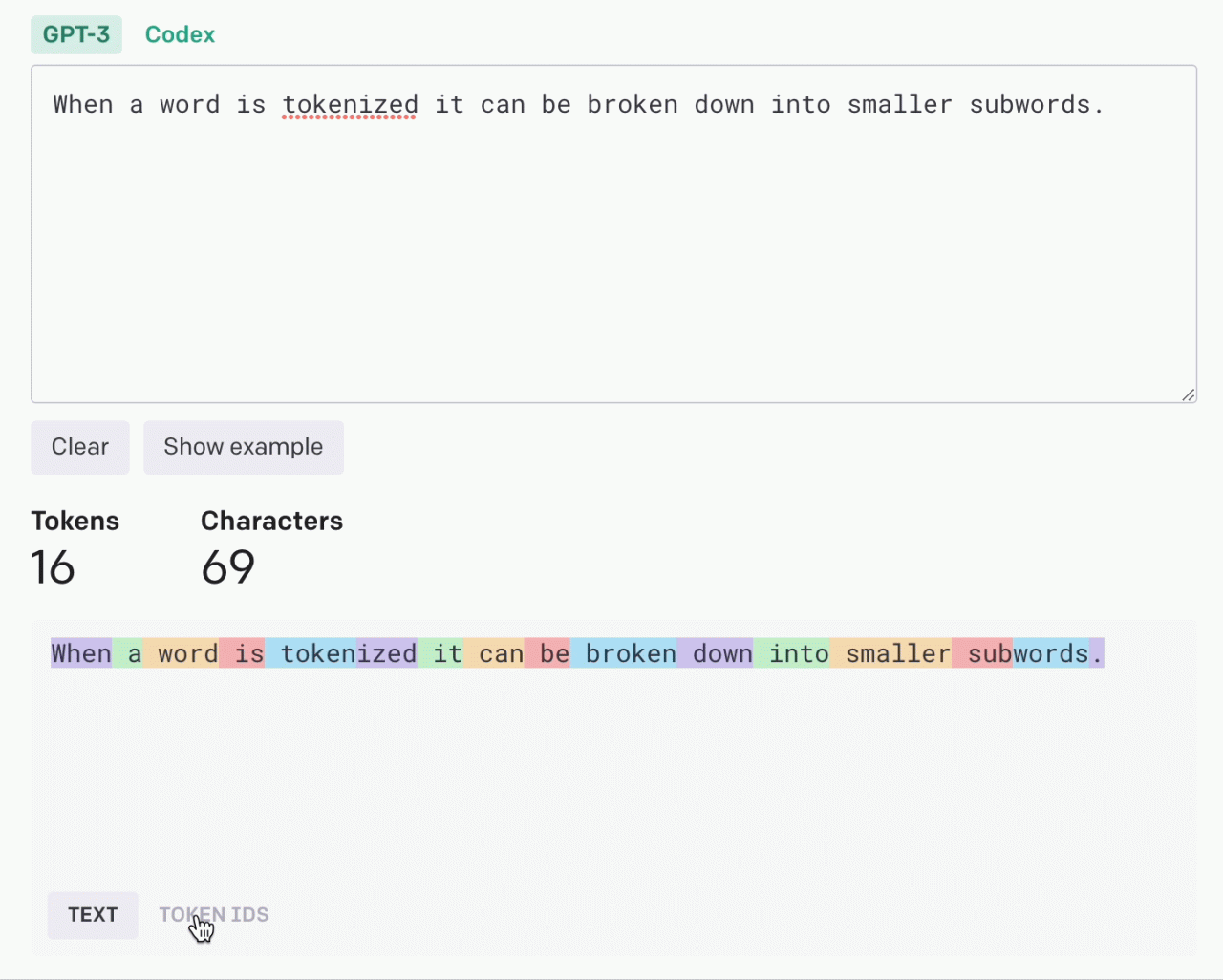Click the misspelled word 'tokenized' in the input
This screenshot has height=980, width=1223.
pyautogui.click(x=350, y=105)
